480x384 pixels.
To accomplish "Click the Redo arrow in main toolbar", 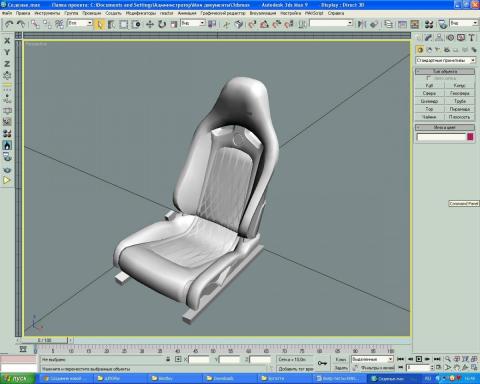I will point(21,24).
